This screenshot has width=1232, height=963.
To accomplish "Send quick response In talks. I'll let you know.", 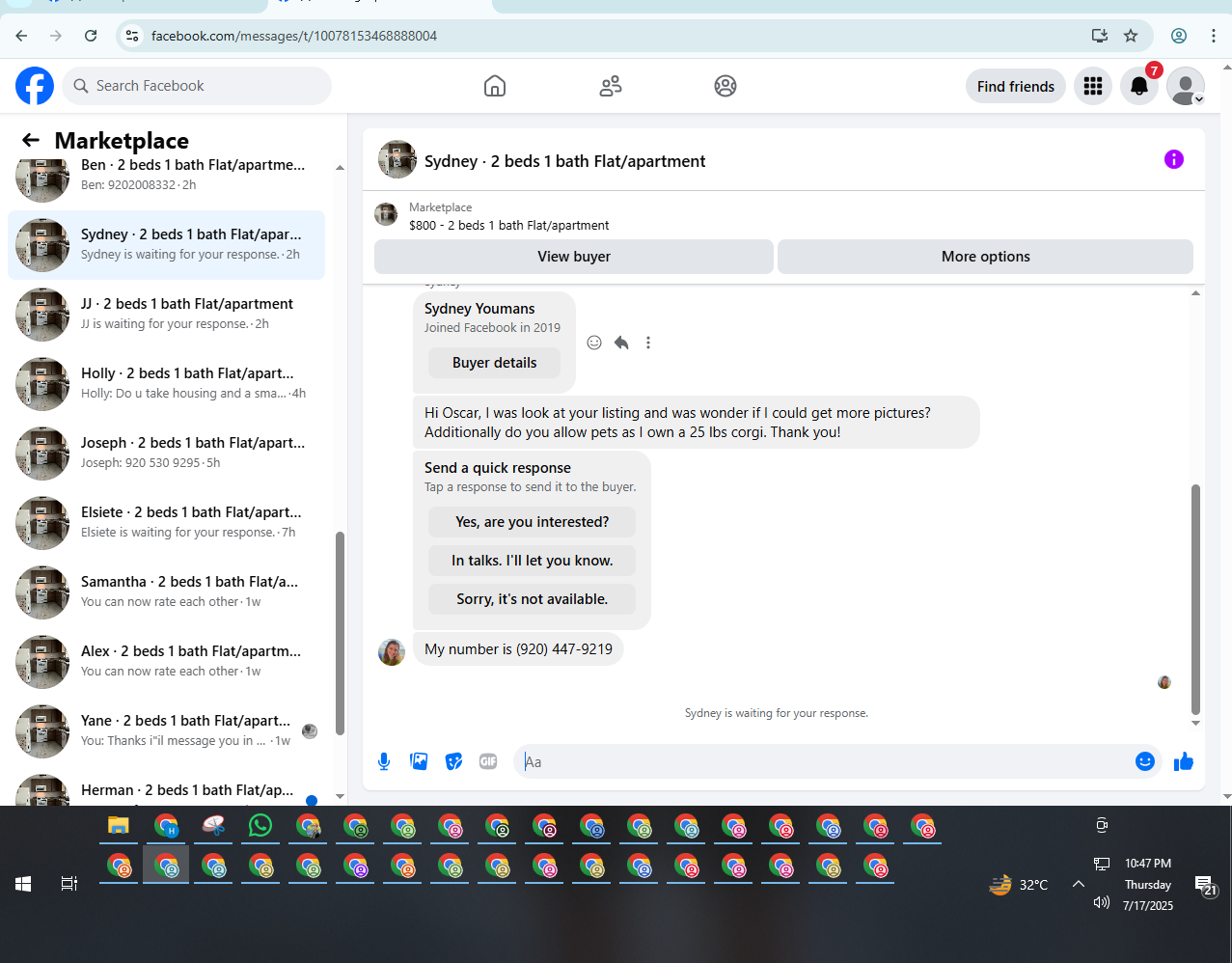I will click(x=533, y=561).
